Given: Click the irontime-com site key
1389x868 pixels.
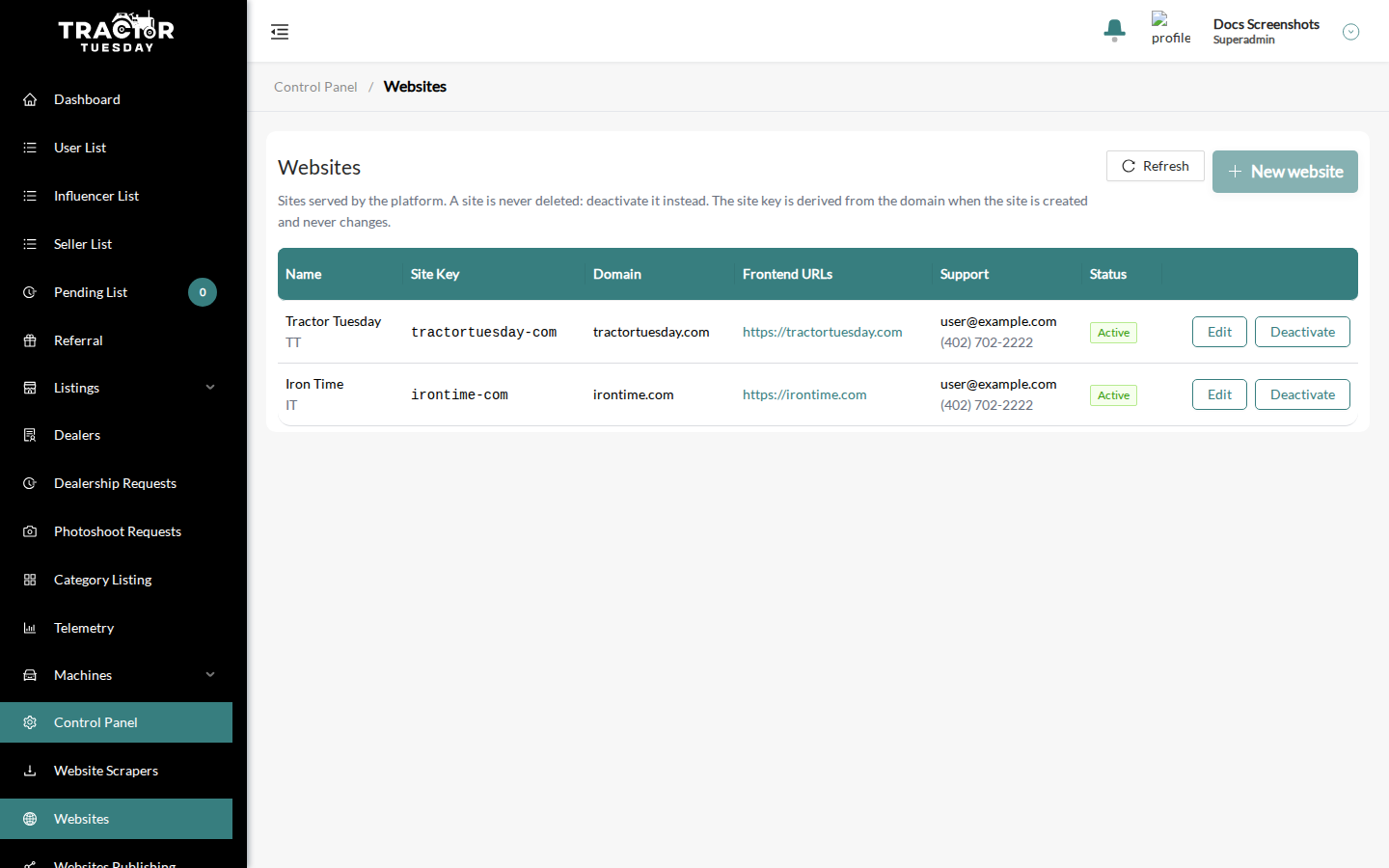Looking at the screenshot, I should (459, 394).
